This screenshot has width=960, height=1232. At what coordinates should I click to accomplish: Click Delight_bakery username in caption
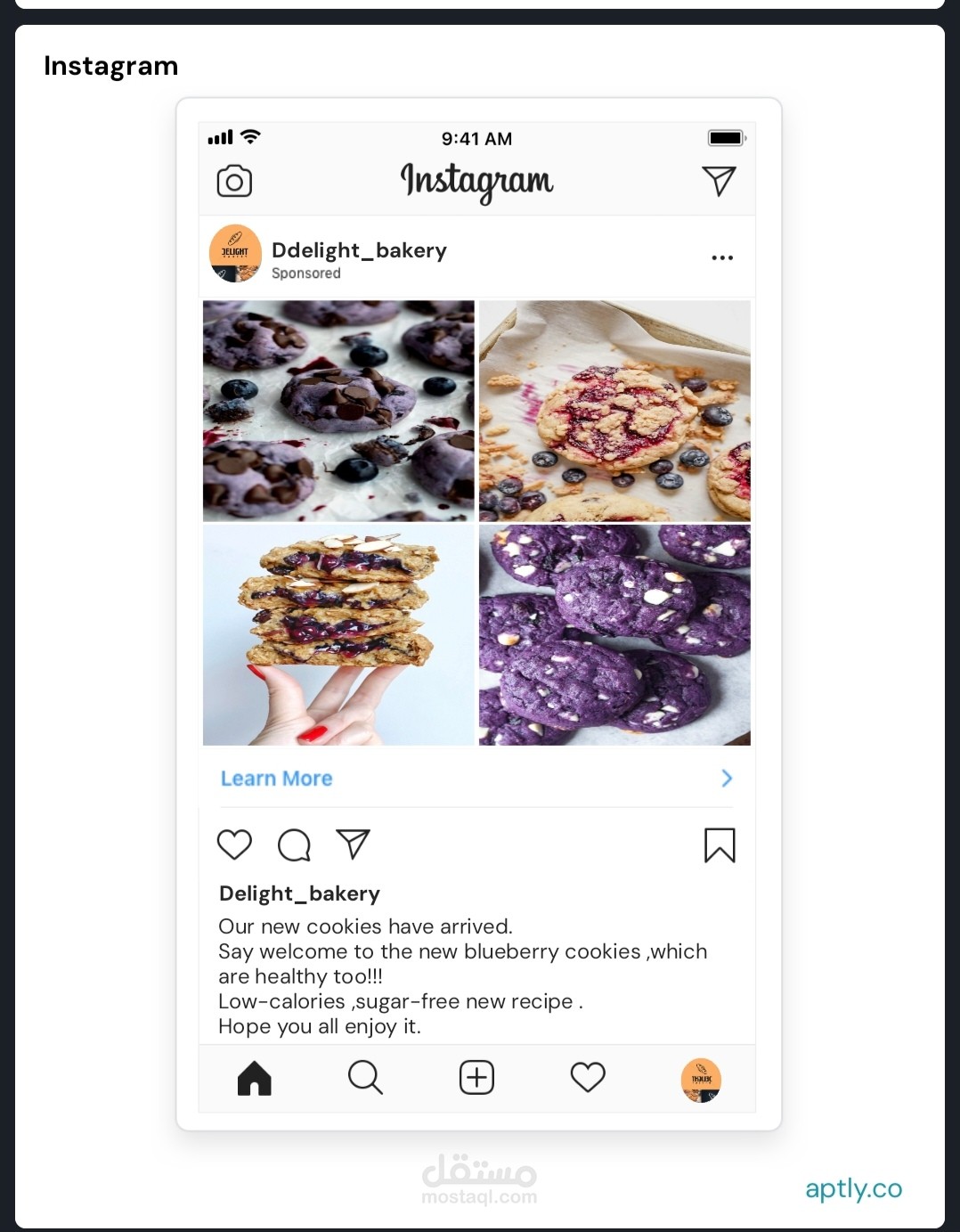[299, 893]
